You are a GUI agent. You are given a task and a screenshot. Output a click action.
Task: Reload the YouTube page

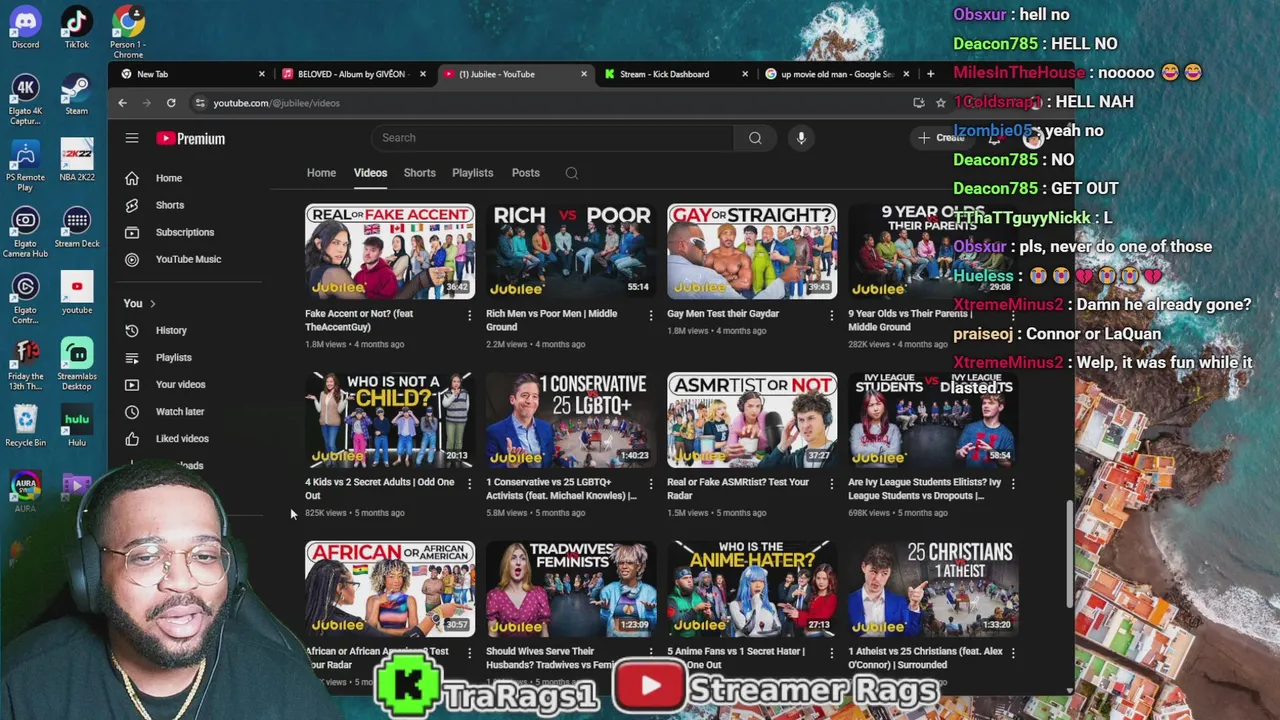click(171, 103)
